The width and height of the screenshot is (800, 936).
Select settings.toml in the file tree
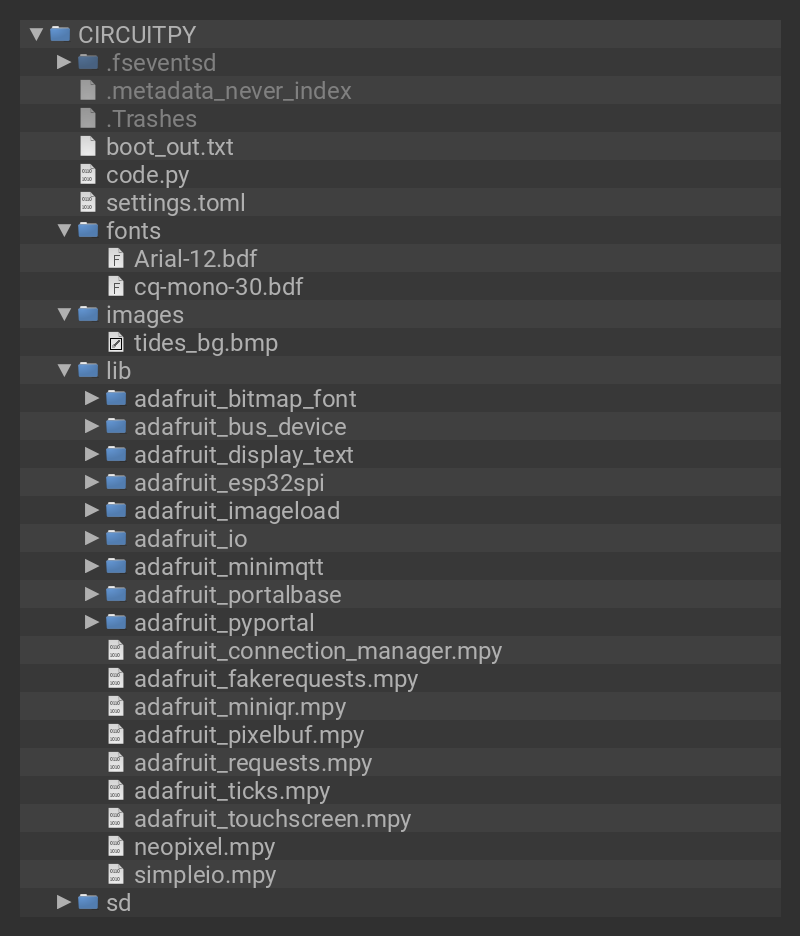pos(175,203)
